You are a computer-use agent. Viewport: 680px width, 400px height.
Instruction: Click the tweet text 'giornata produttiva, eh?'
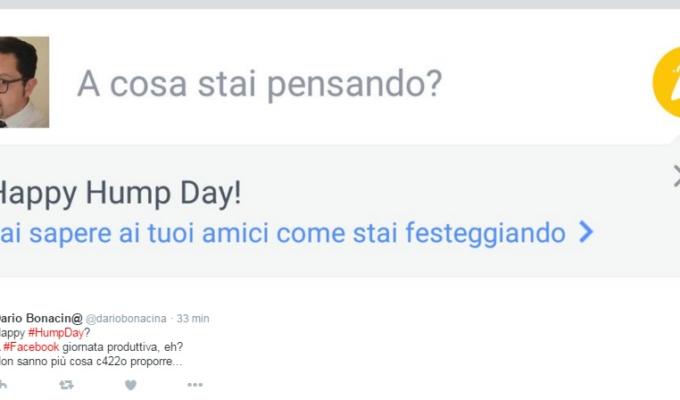pyautogui.click(x=123, y=347)
